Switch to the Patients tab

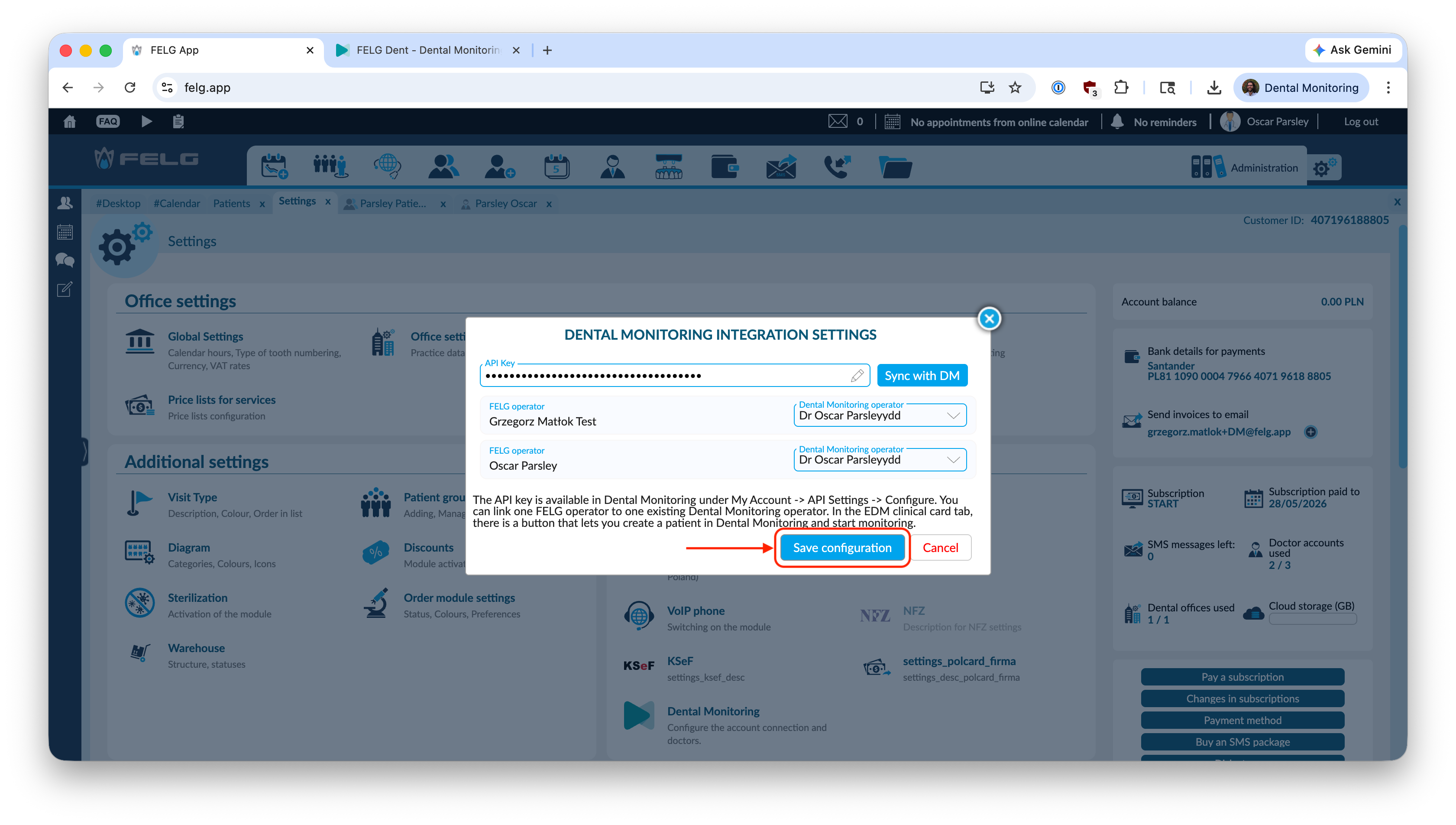(231, 203)
